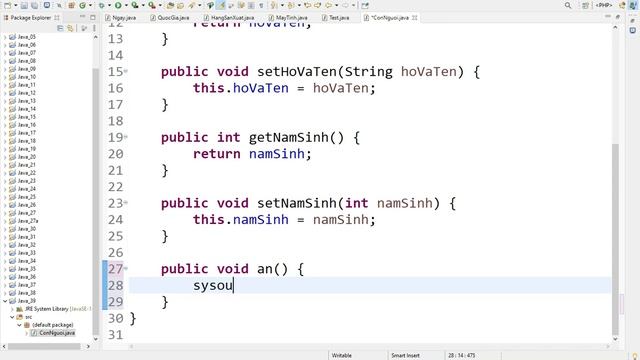Switch to the PHP perspective button
This screenshot has height=360, width=640.
(x=604, y=5)
